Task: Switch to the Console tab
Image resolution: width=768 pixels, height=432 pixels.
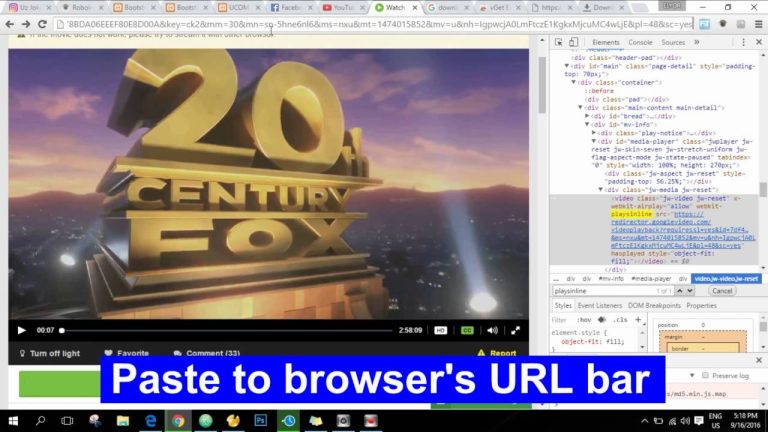Action: pyautogui.click(x=640, y=42)
